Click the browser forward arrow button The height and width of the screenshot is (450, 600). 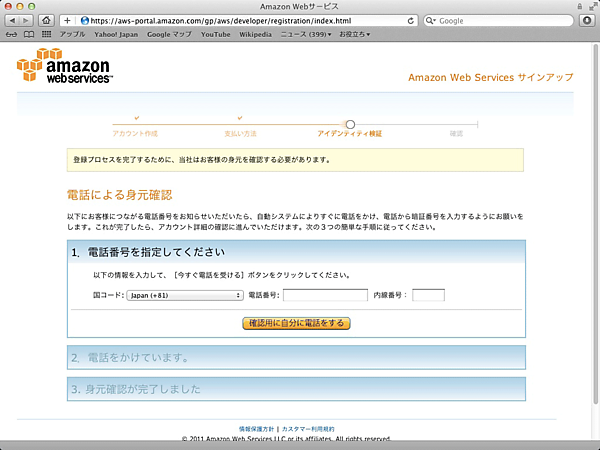coord(29,20)
